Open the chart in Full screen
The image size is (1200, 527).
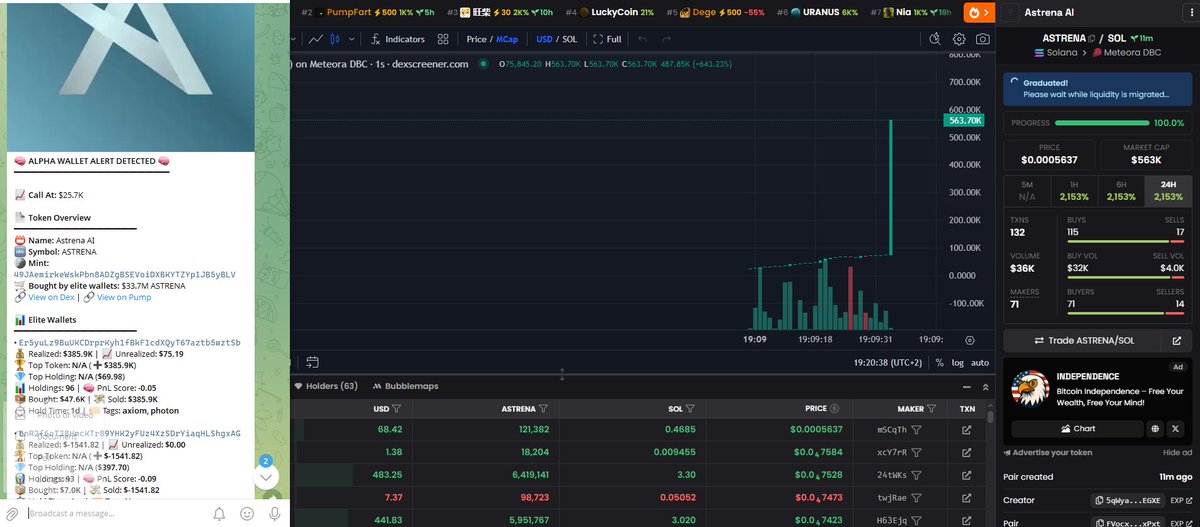[607, 39]
